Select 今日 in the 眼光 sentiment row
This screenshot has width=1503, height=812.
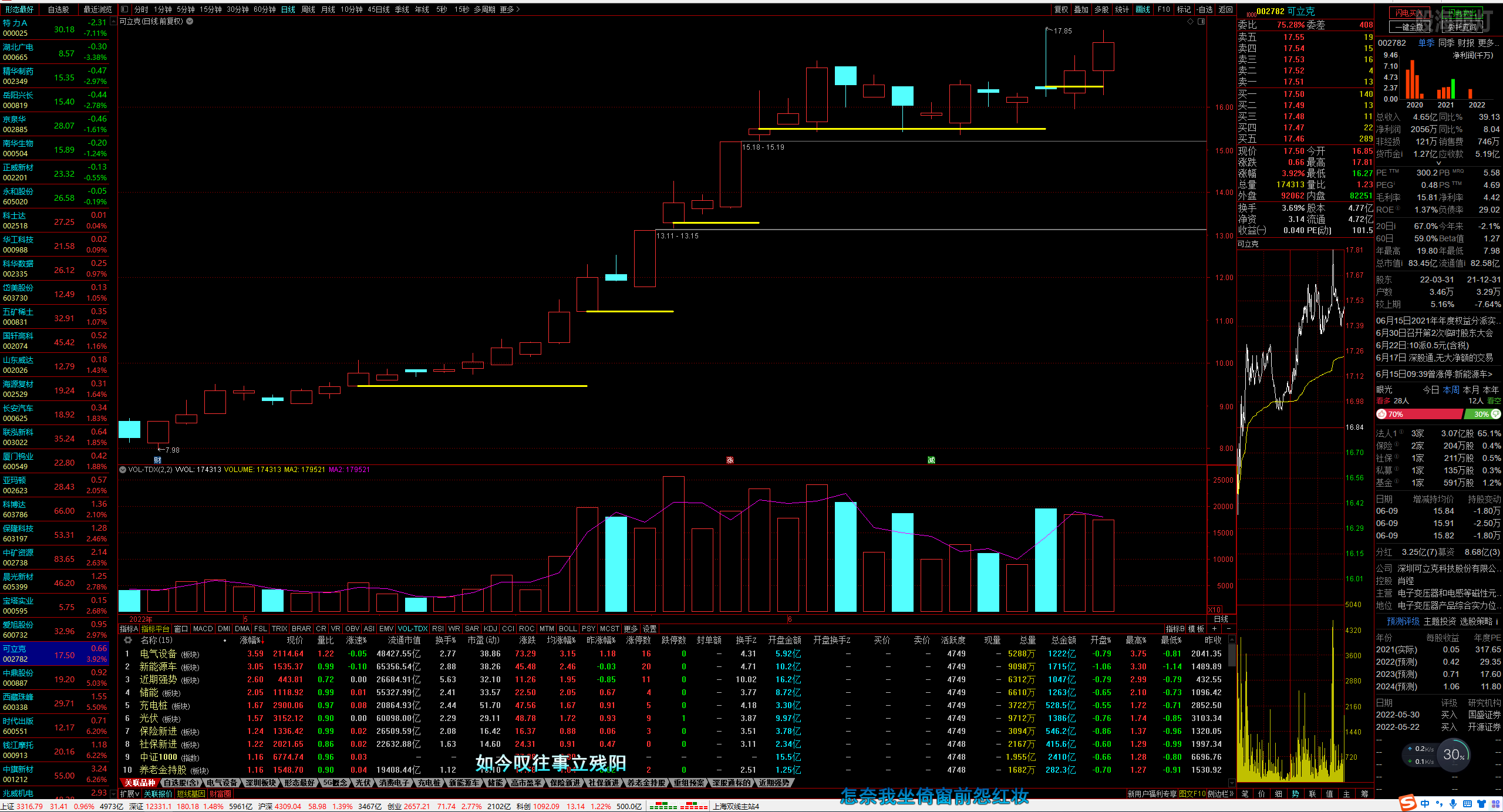(x=1431, y=389)
